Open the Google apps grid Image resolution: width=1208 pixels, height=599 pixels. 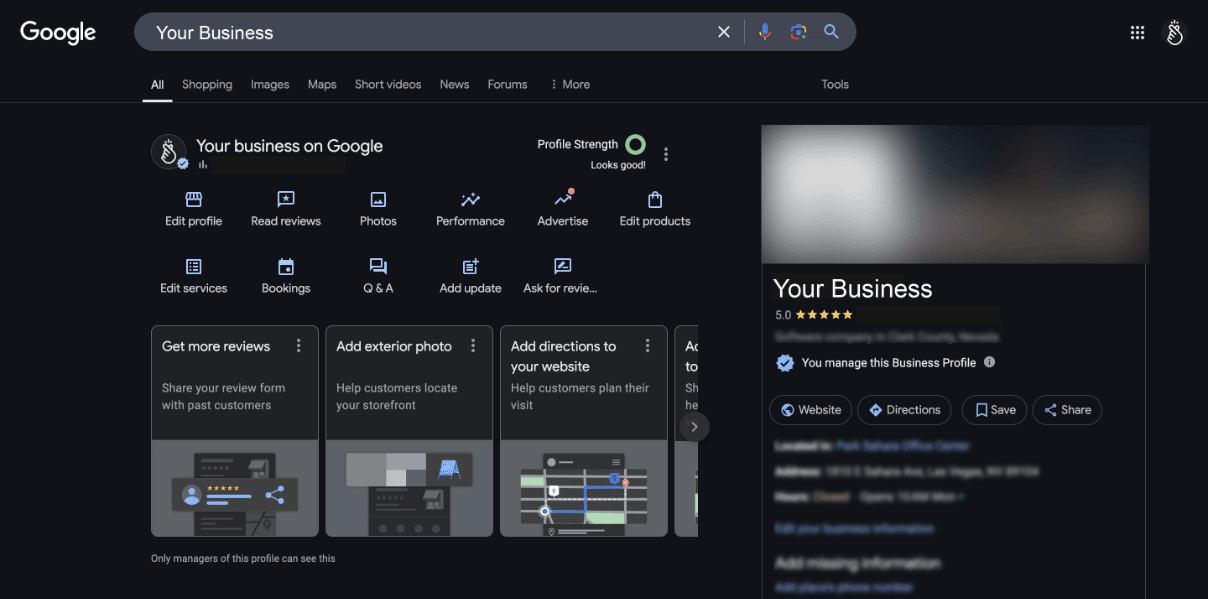(1137, 32)
